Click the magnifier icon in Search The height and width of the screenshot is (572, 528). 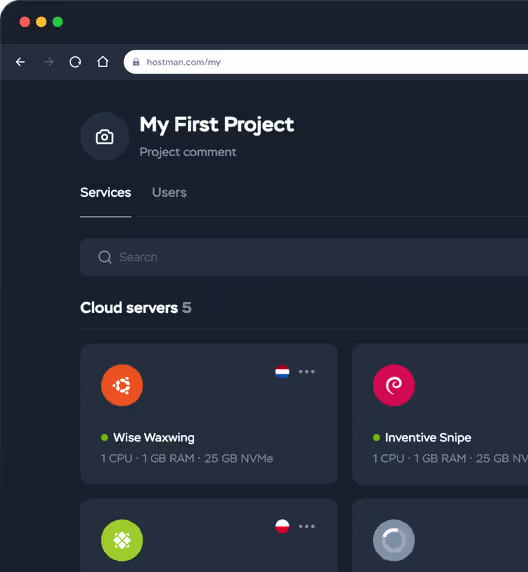tap(105, 257)
